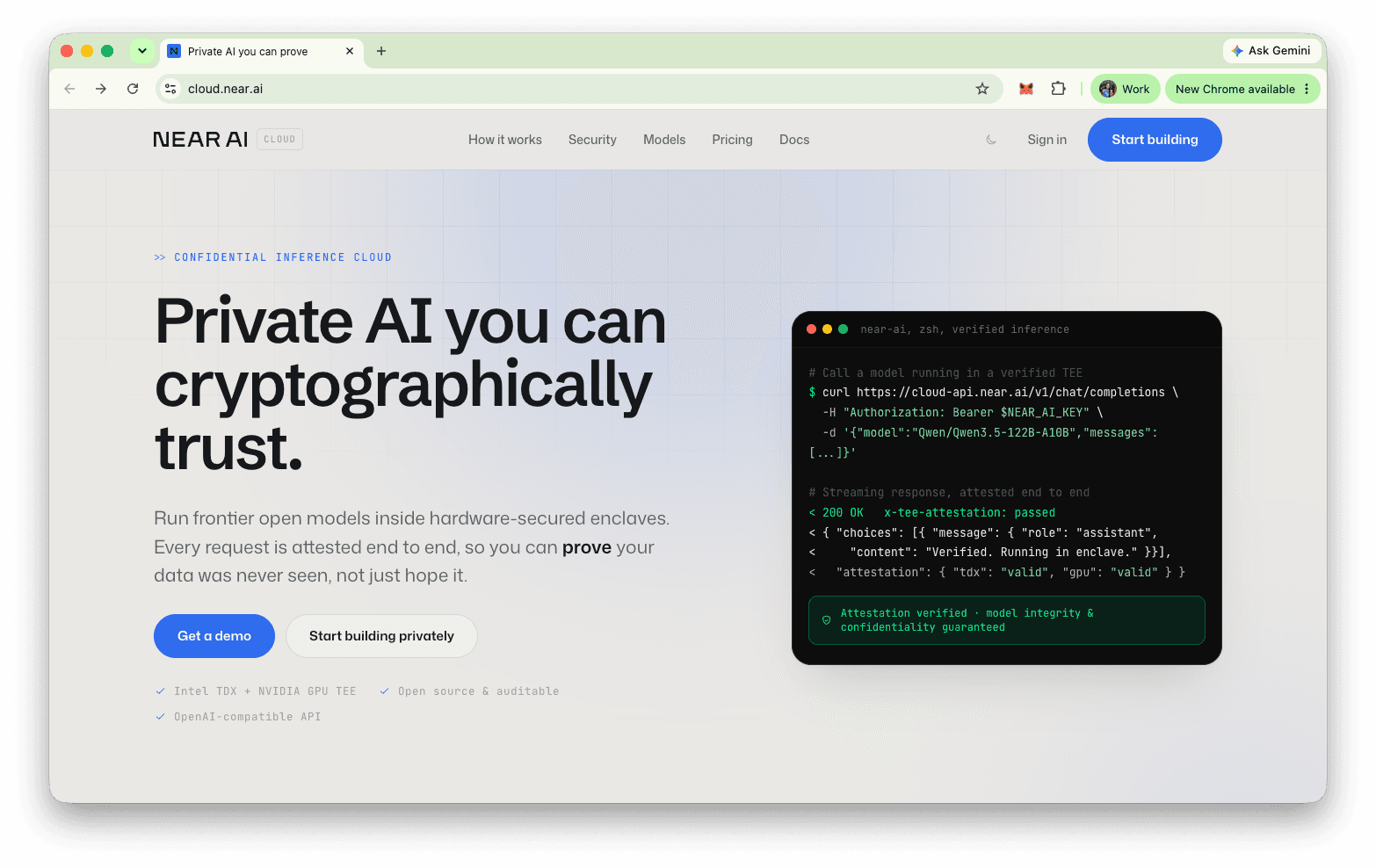Click the red dot in terminal window
The image size is (1376, 868).
click(x=811, y=329)
